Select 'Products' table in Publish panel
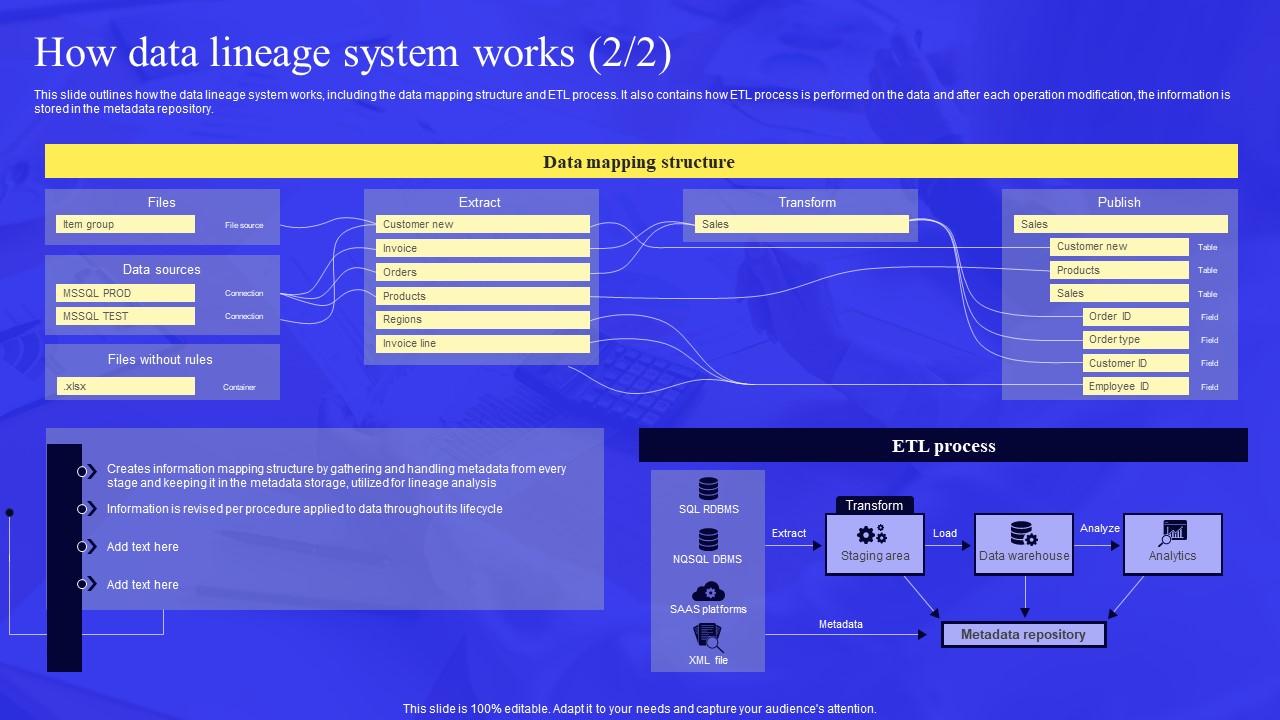Screen dimensions: 1280x720 (1119, 270)
